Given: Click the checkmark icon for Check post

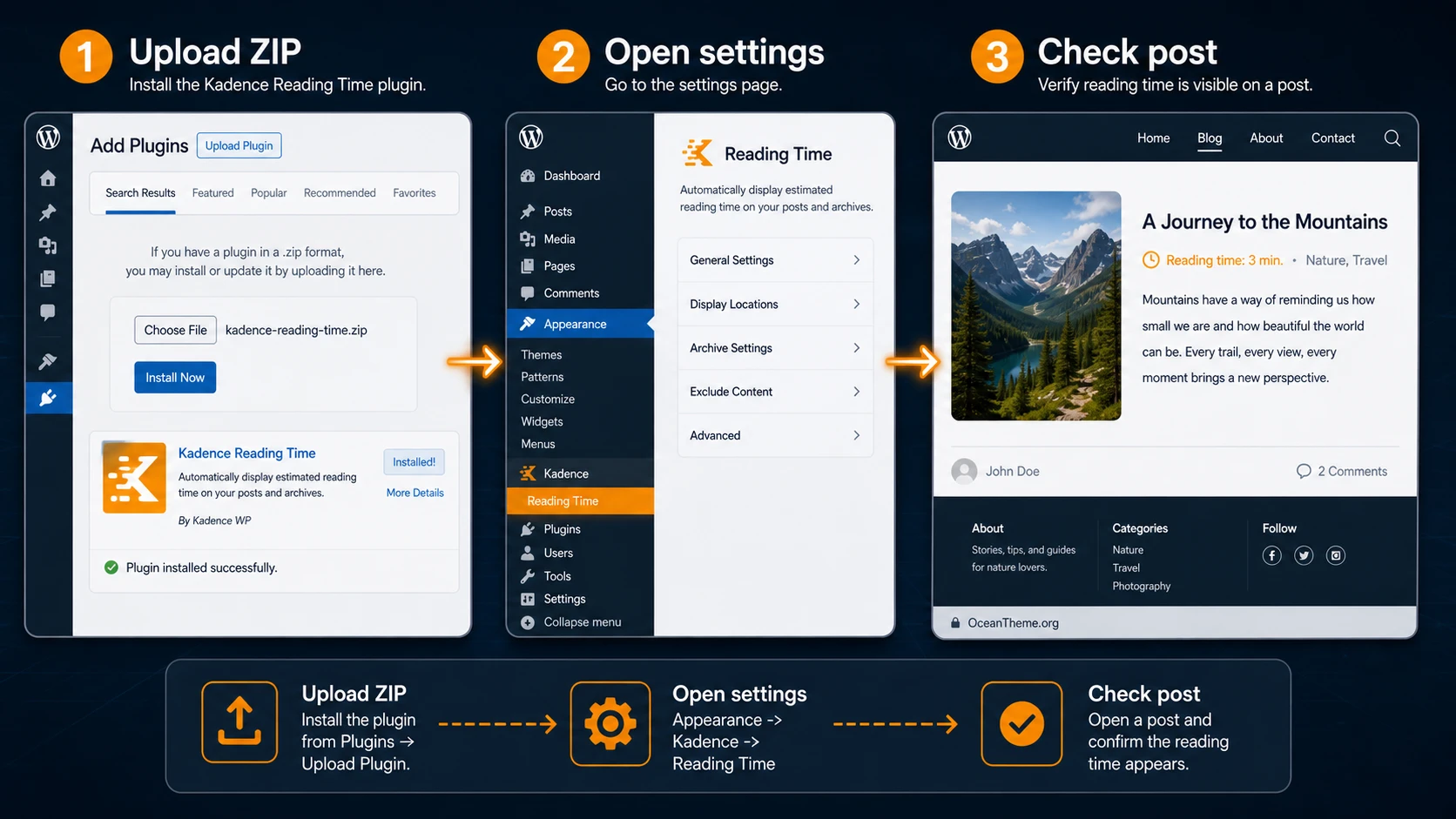Looking at the screenshot, I should coord(1021,723).
